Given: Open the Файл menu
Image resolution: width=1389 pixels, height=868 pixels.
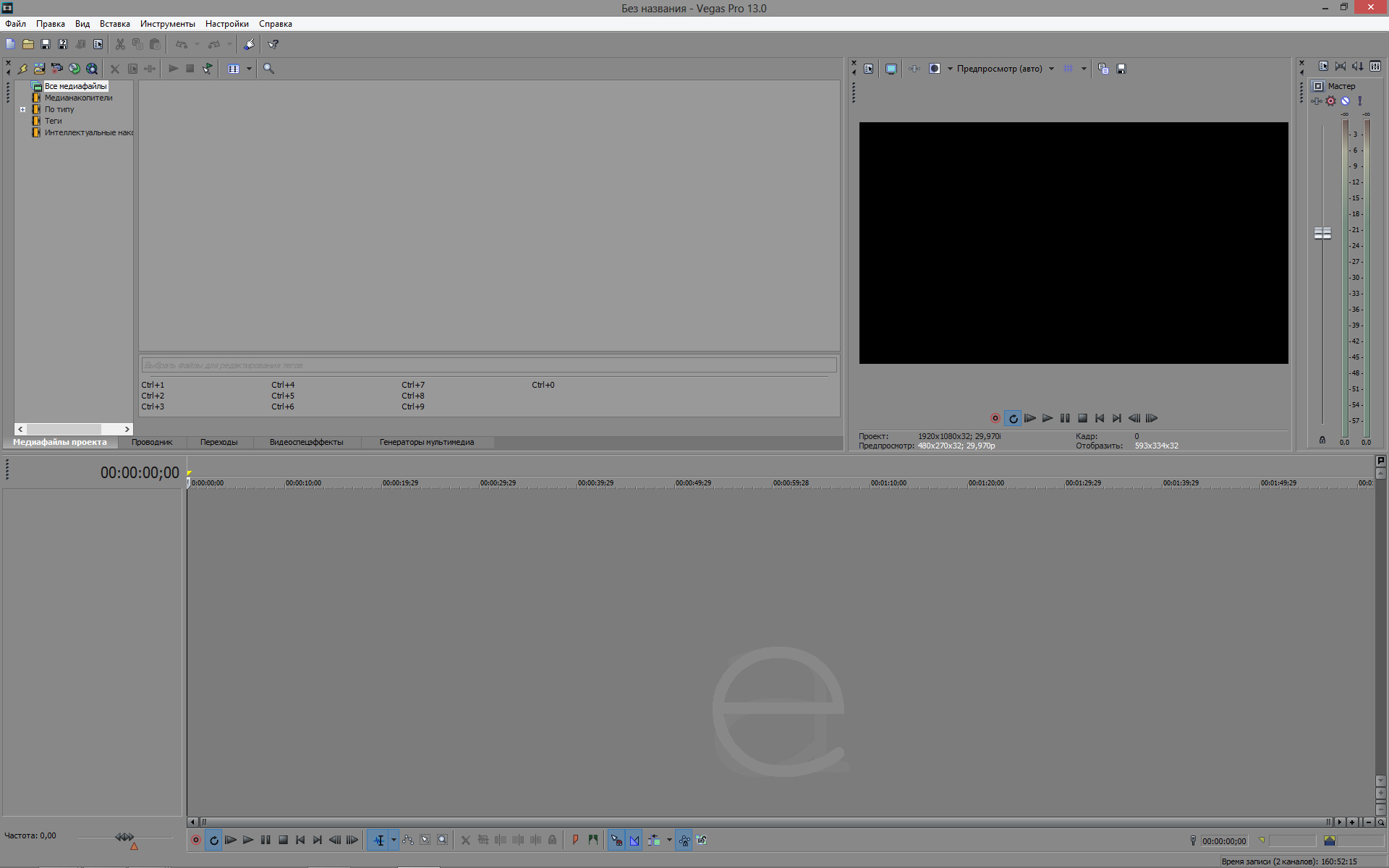Looking at the screenshot, I should pyautogui.click(x=15, y=24).
